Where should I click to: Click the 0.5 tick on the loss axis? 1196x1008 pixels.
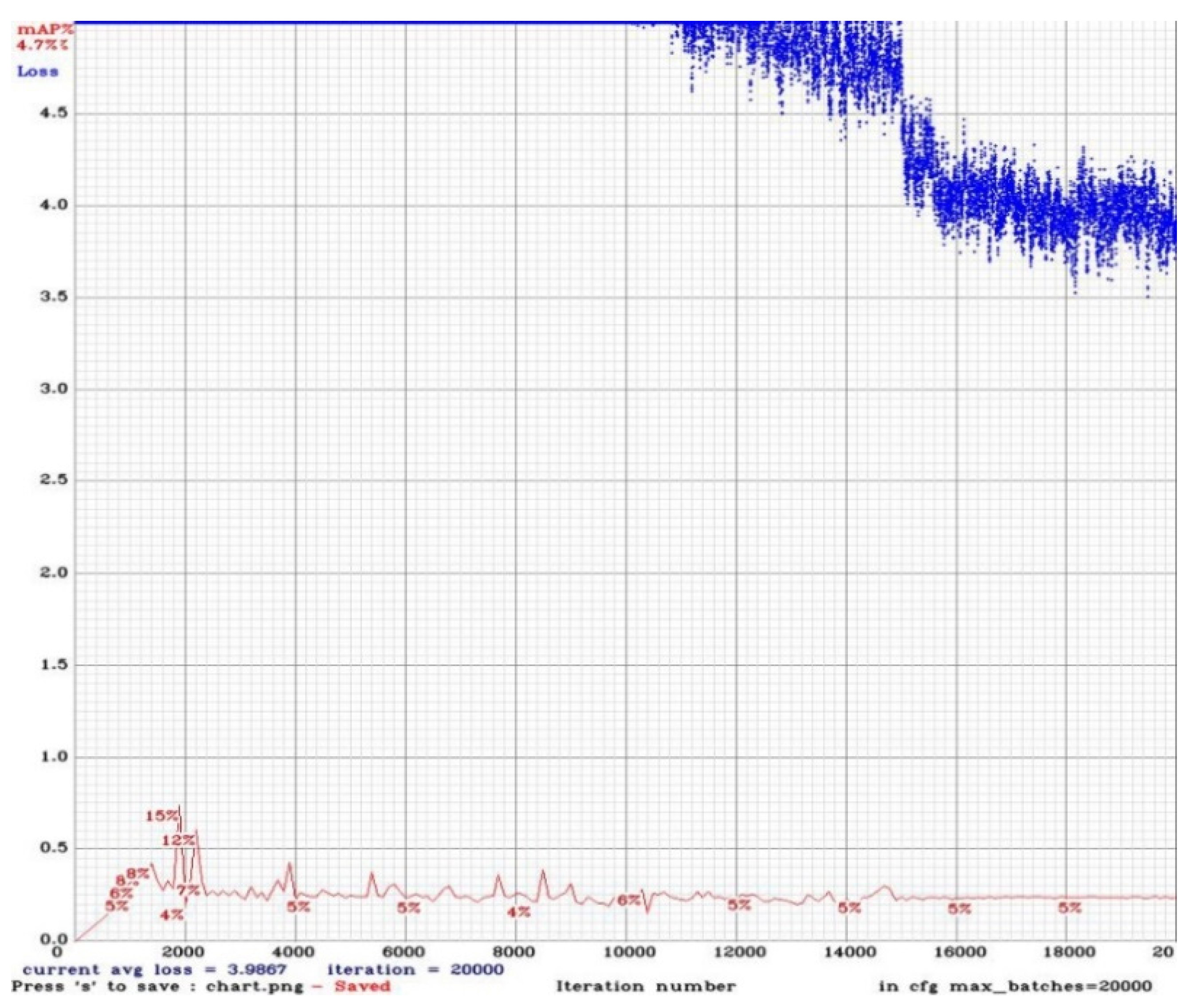pyautogui.click(x=54, y=848)
